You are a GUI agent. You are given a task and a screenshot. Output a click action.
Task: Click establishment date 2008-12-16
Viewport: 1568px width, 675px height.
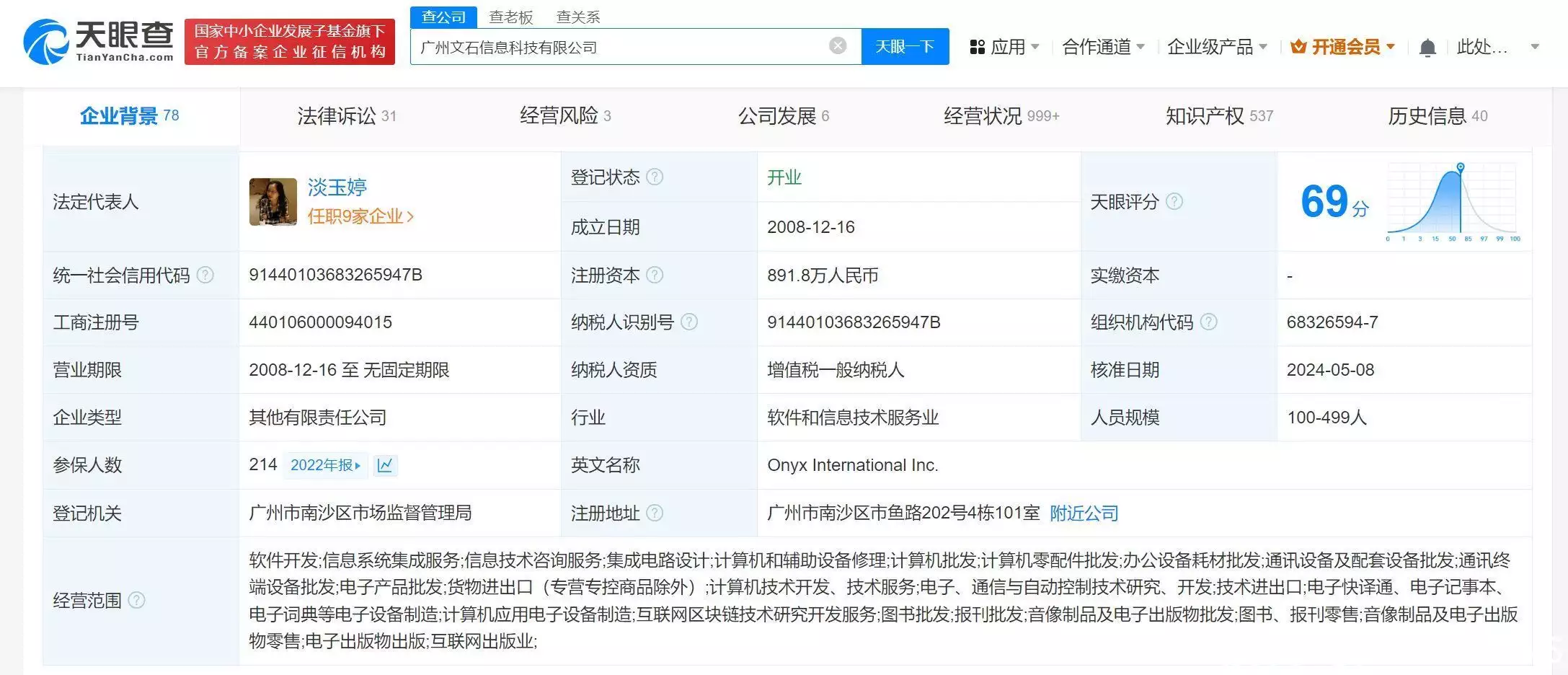point(811,227)
